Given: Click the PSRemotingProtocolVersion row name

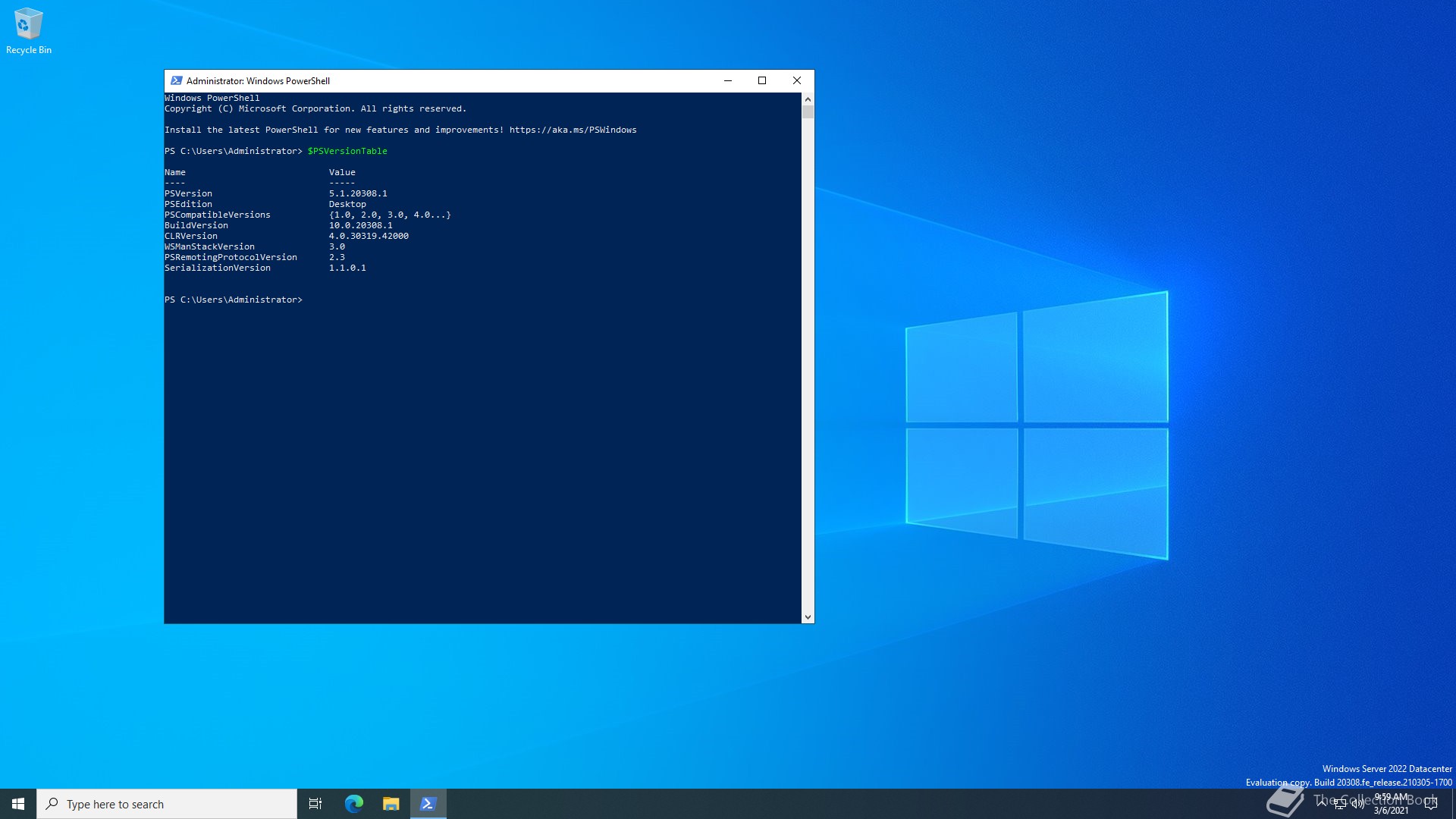Looking at the screenshot, I should pyautogui.click(x=231, y=257).
